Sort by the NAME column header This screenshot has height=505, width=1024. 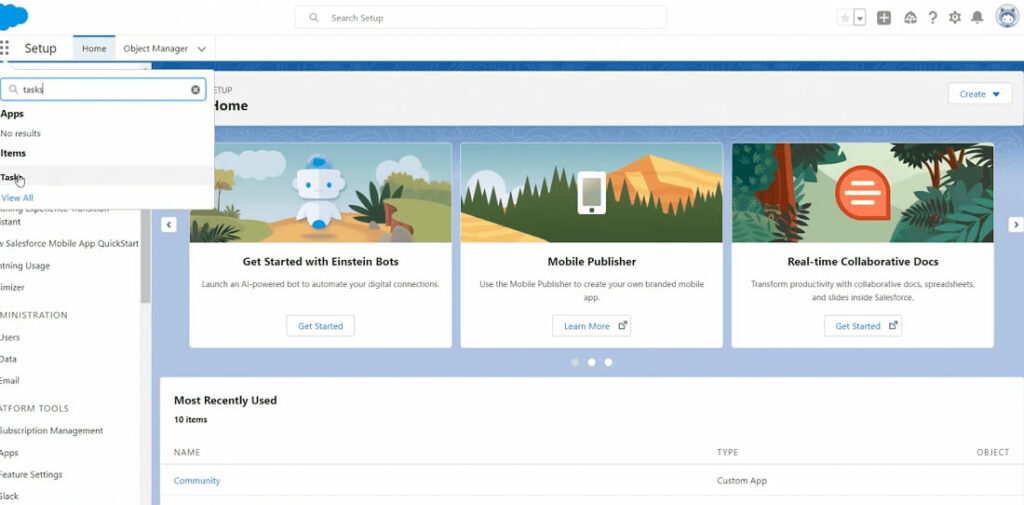click(x=187, y=452)
